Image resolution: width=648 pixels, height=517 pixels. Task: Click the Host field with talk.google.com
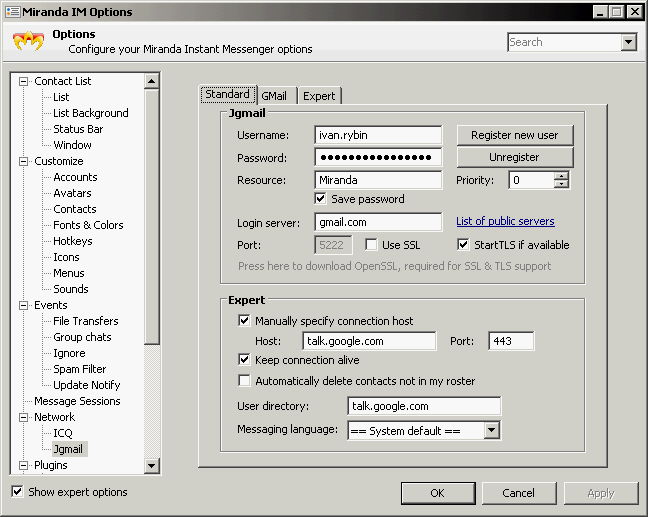[x=369, y=341]
